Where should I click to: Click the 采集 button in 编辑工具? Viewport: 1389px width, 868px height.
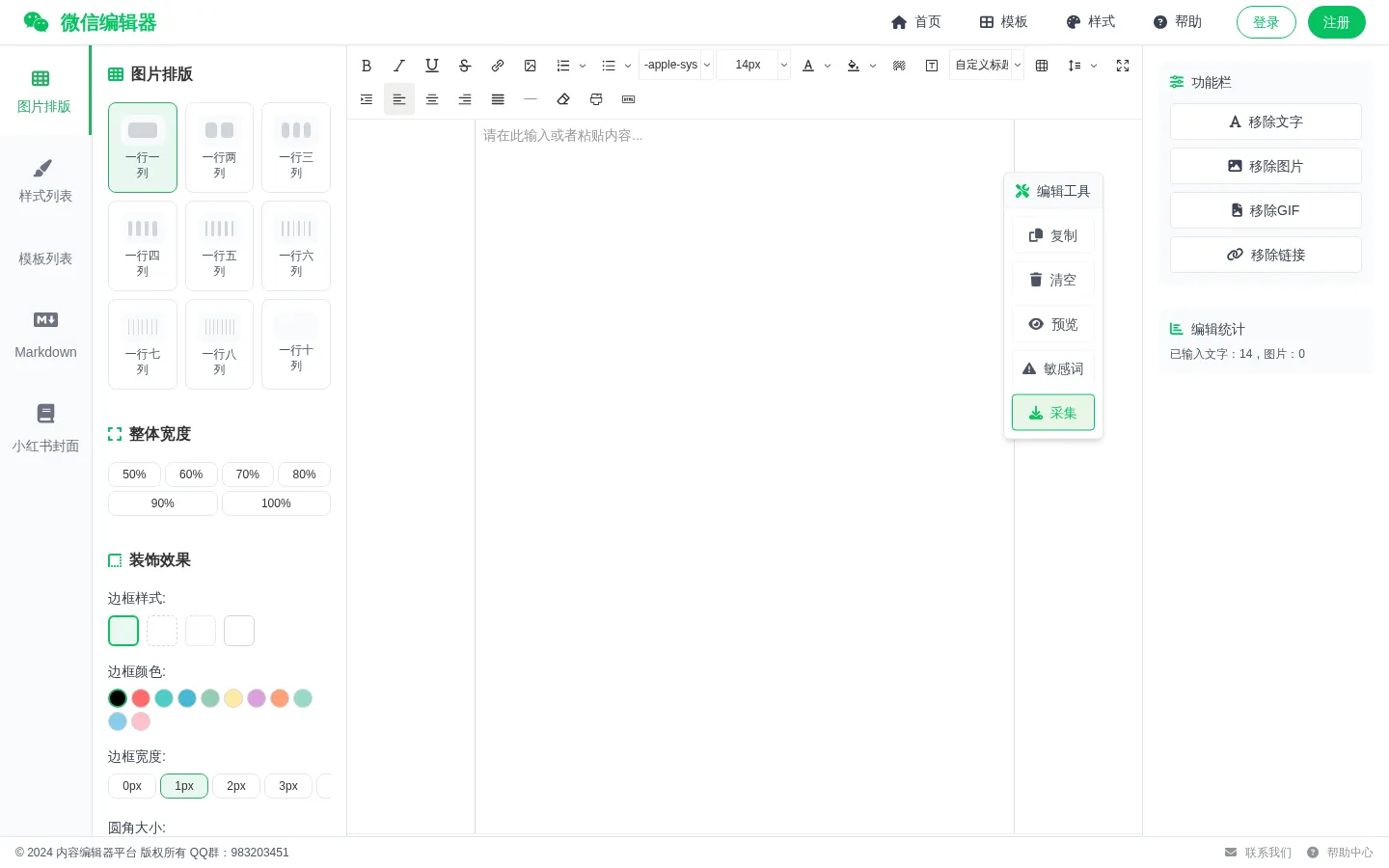pyautogui.click(x=1053, y=413)
